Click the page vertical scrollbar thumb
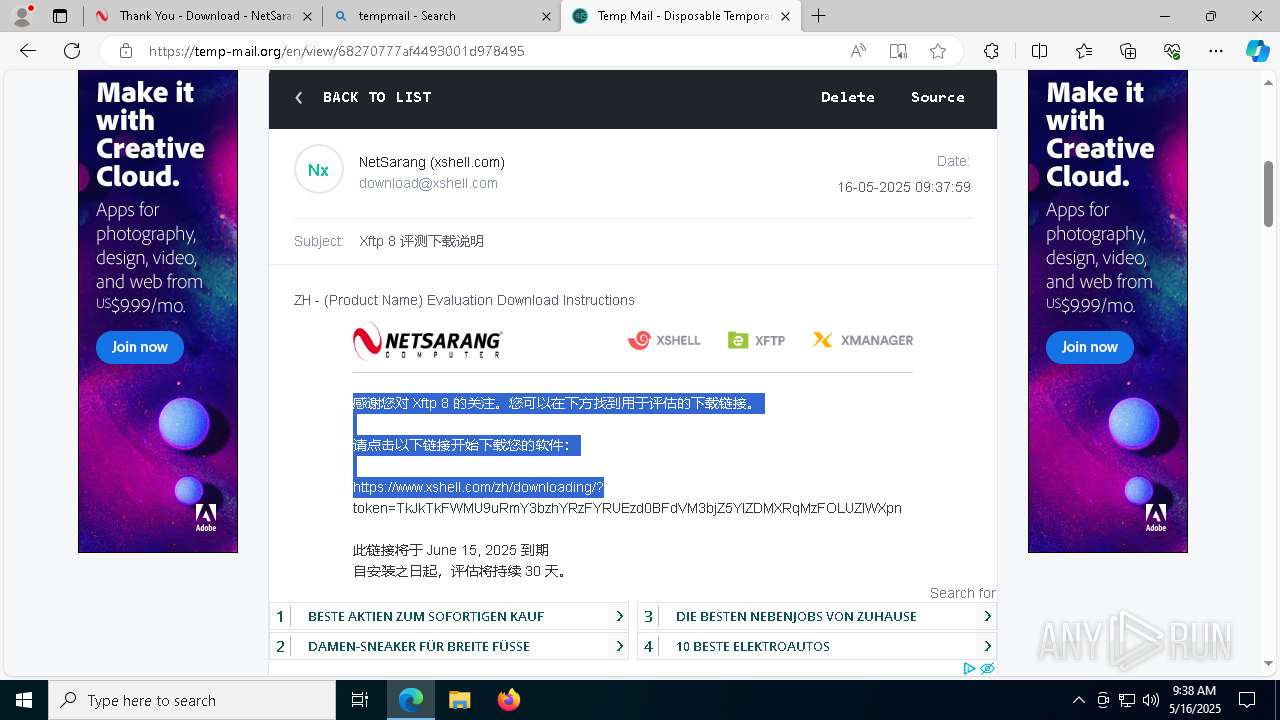 (x=1269, y=194)
